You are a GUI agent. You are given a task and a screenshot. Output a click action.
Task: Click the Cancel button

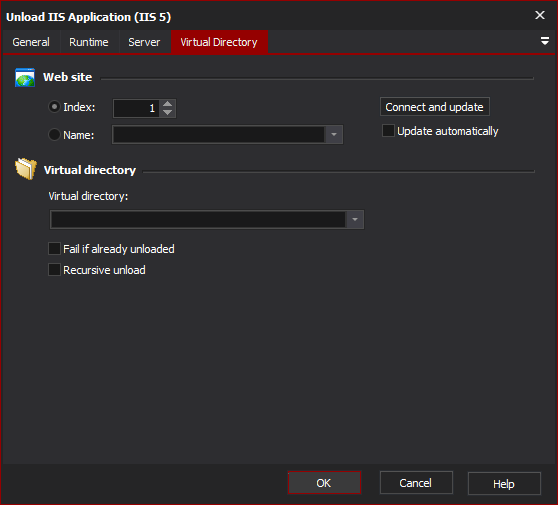(416, 483)
